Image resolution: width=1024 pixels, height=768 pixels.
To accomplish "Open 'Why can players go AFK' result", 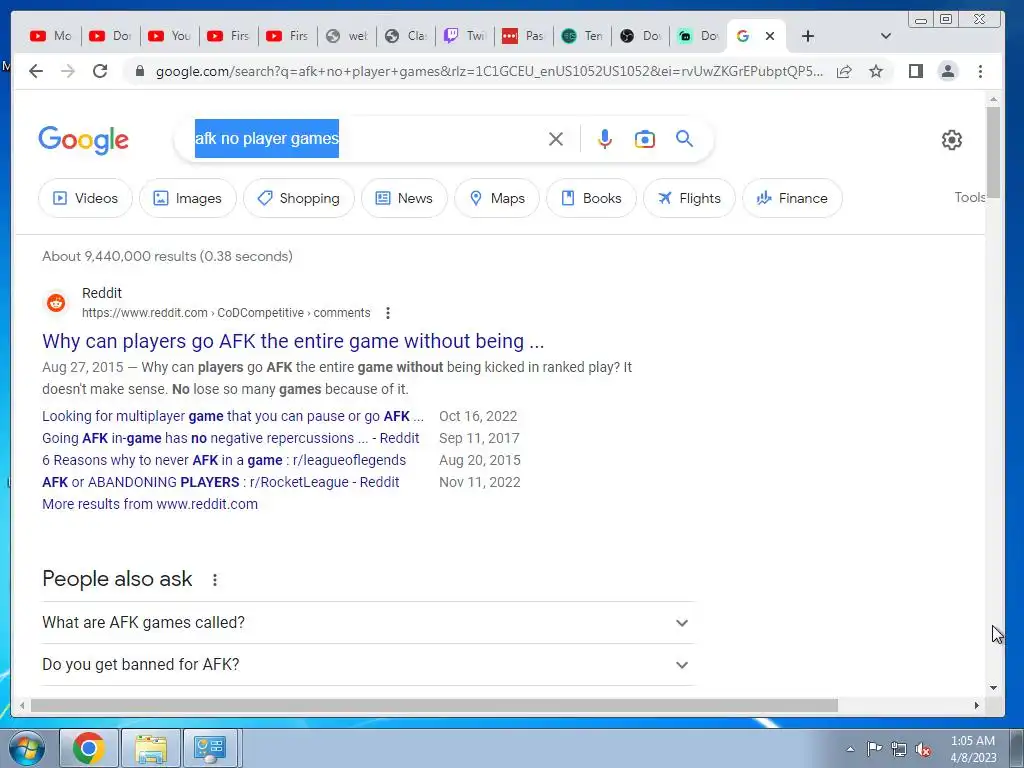I will [293, 341].
